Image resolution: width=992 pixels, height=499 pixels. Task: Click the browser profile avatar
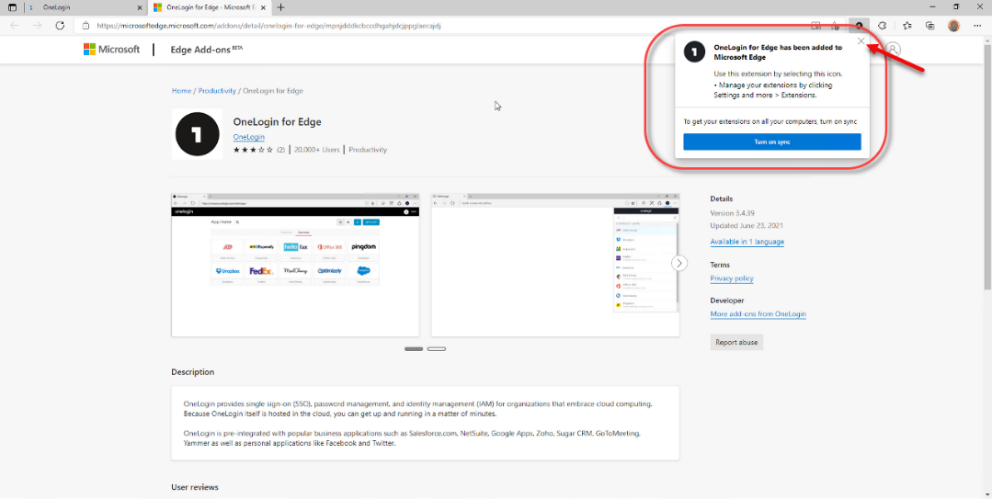point(954,25)
